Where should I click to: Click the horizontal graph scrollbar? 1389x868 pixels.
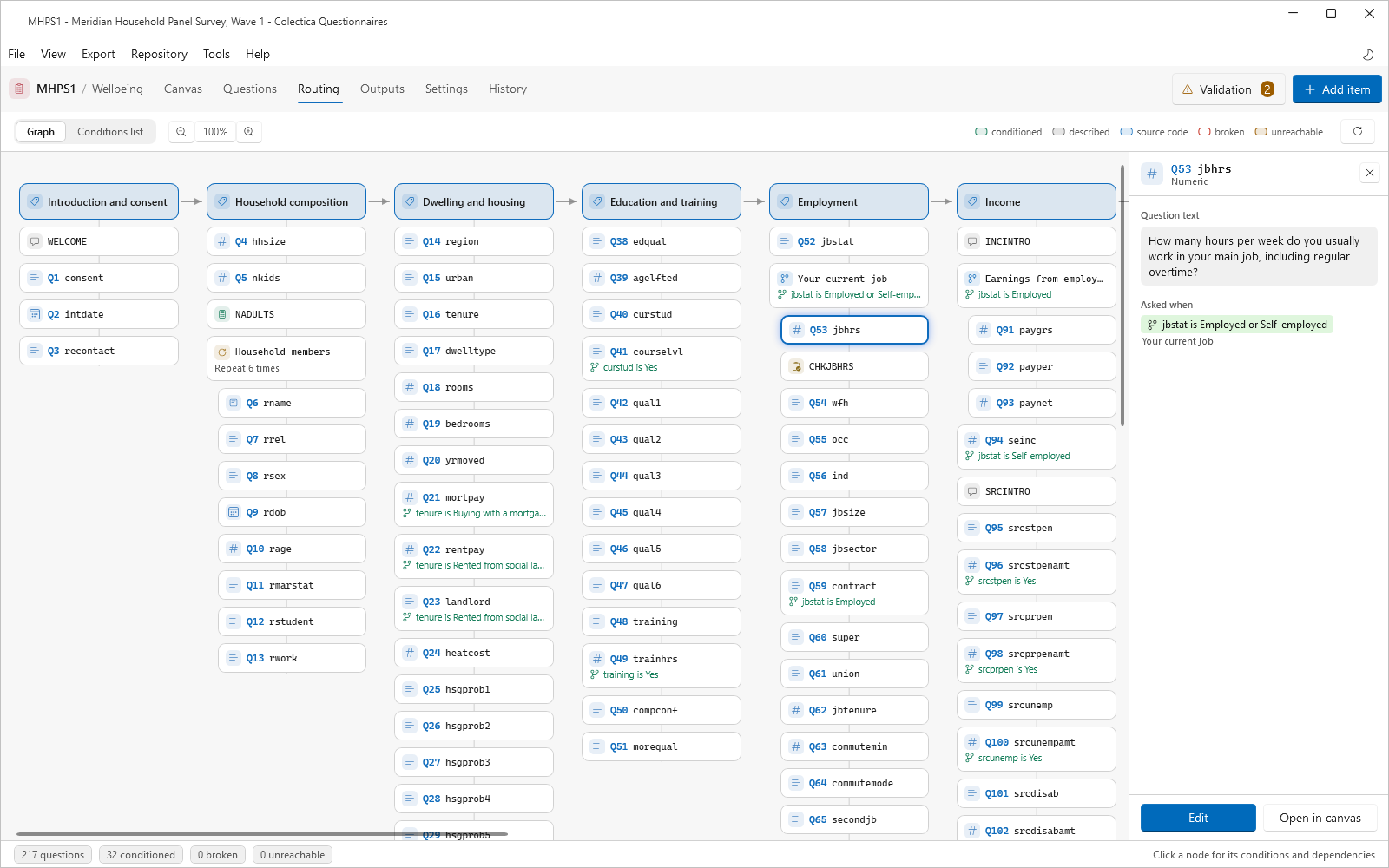(262, 834)
